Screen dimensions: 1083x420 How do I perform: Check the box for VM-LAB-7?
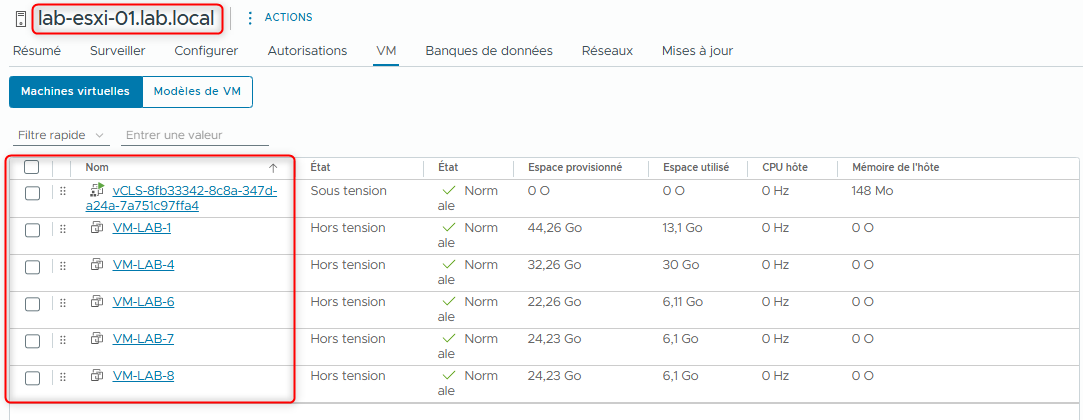[32, 341]
